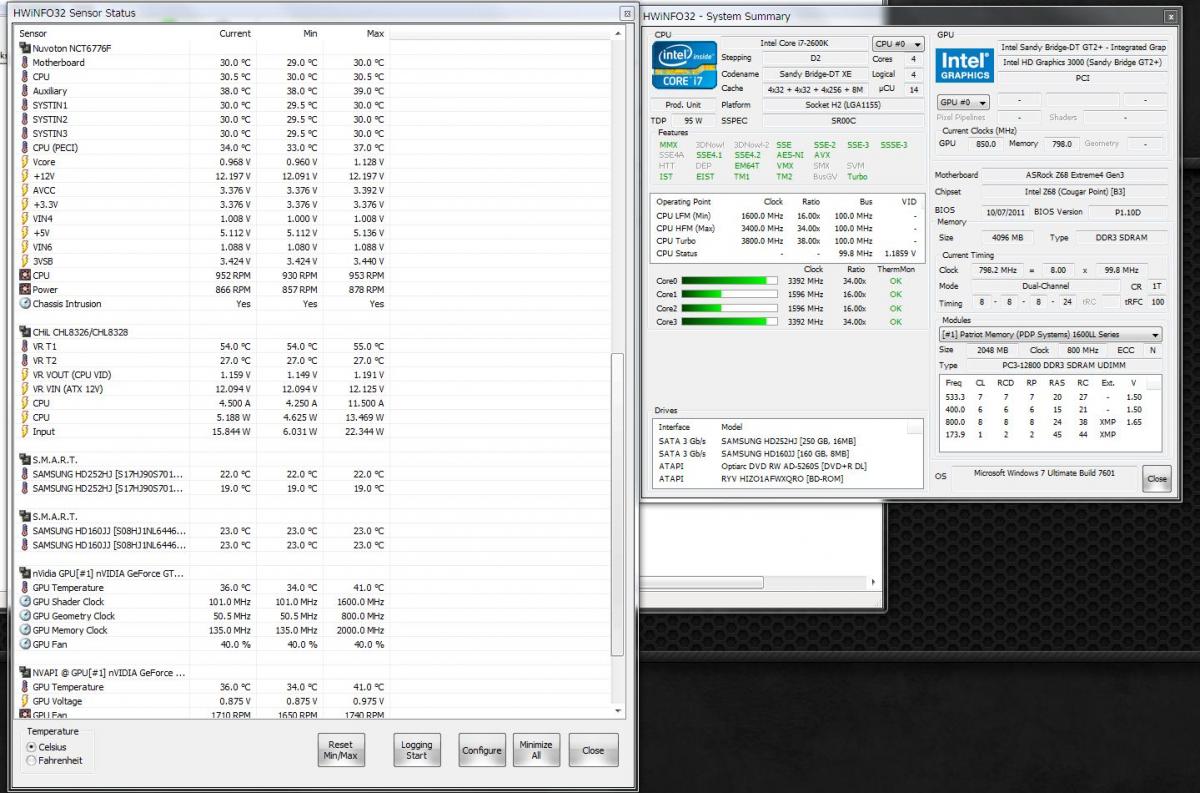
Task: Select the Input power icon
Action: click(x=25, y=432)
